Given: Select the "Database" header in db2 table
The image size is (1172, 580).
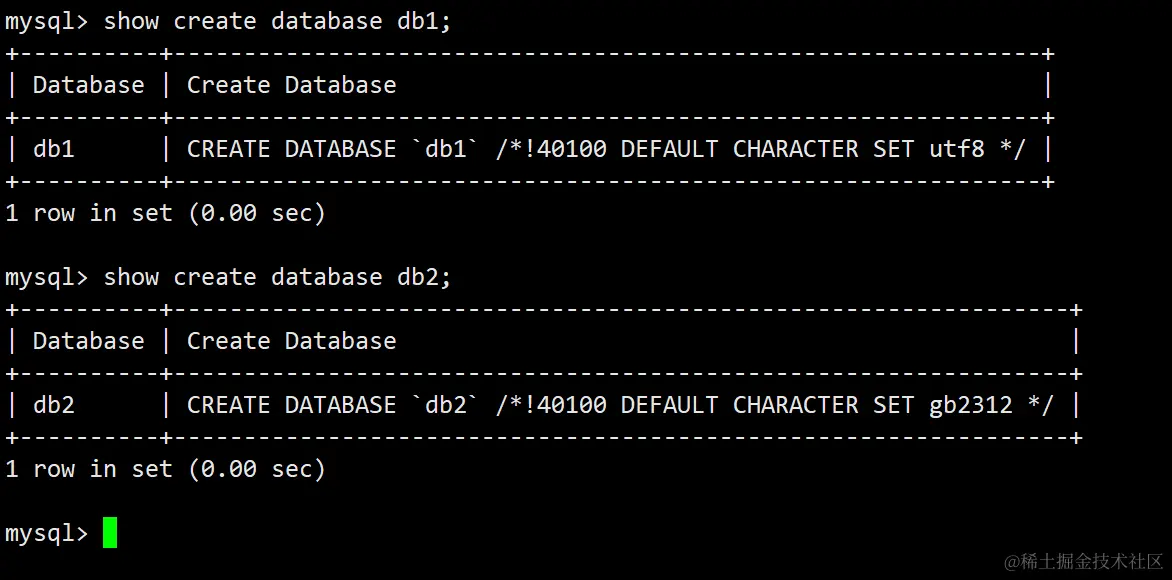Looking at the screenshot, I should pyautogui.click(x=88, y=341).
